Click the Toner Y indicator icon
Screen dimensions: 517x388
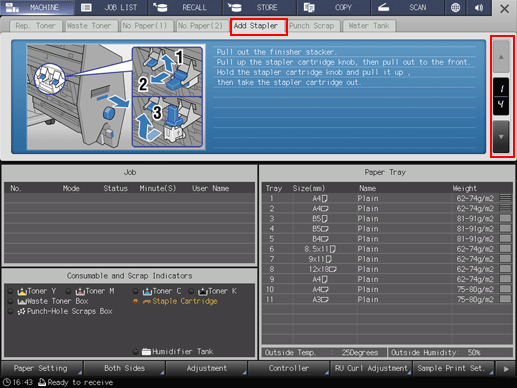pyautogui.click(x=22, y=291)
